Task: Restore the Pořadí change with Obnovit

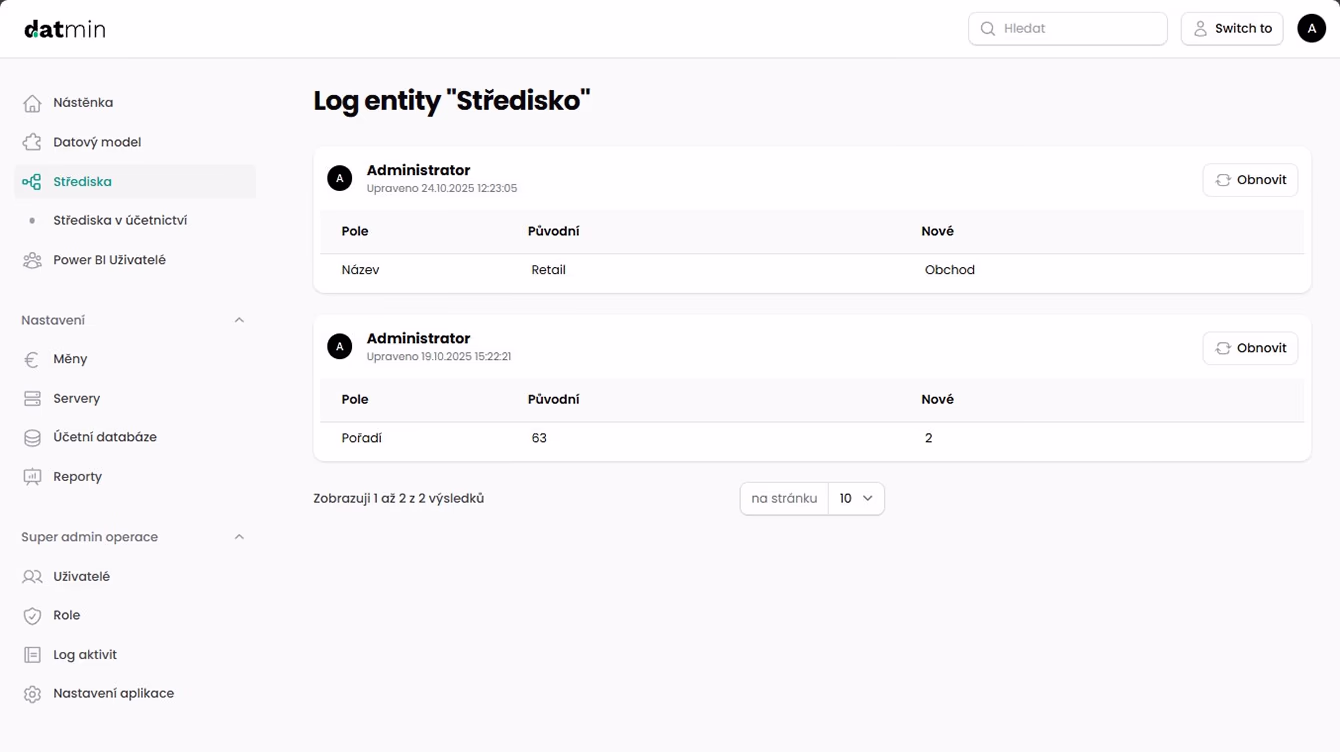Action: pos(1250,348)
